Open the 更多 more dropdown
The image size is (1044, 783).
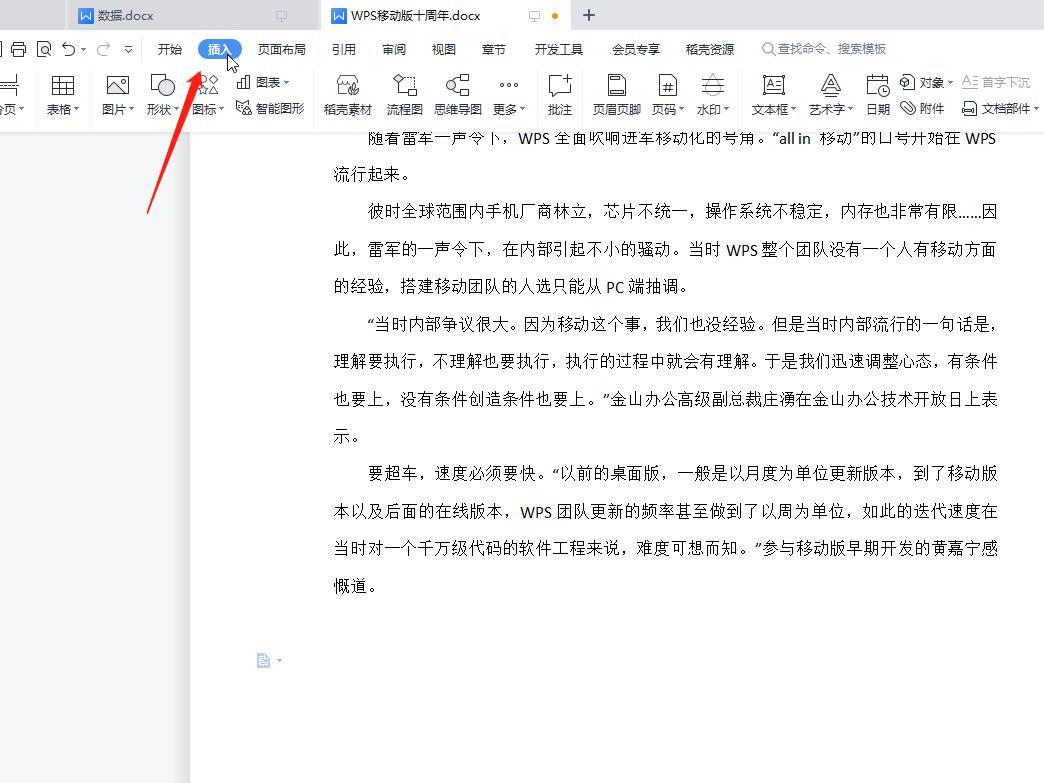(x=508, y=109)
